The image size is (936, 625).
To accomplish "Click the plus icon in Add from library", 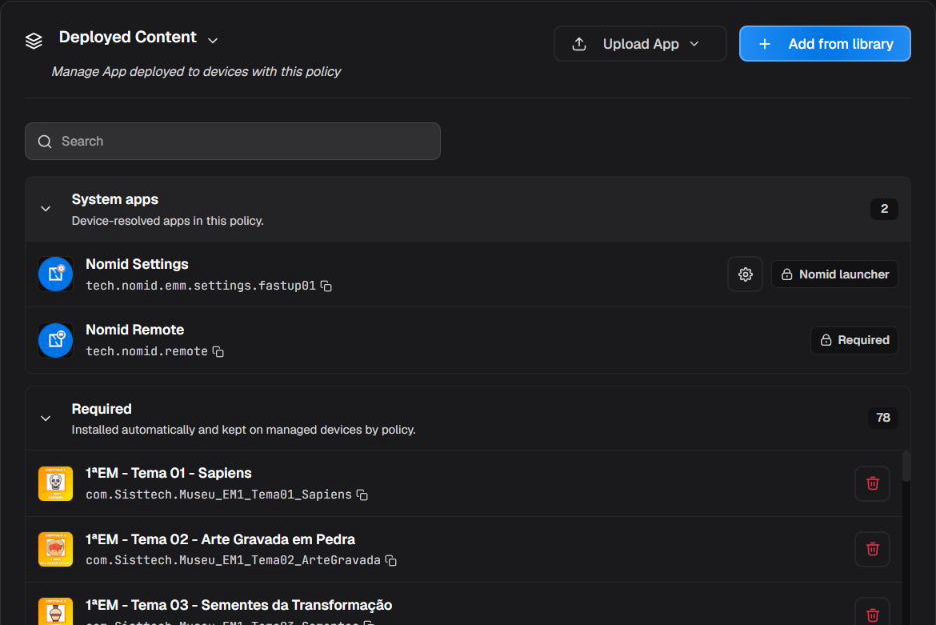I will (764, 44).
